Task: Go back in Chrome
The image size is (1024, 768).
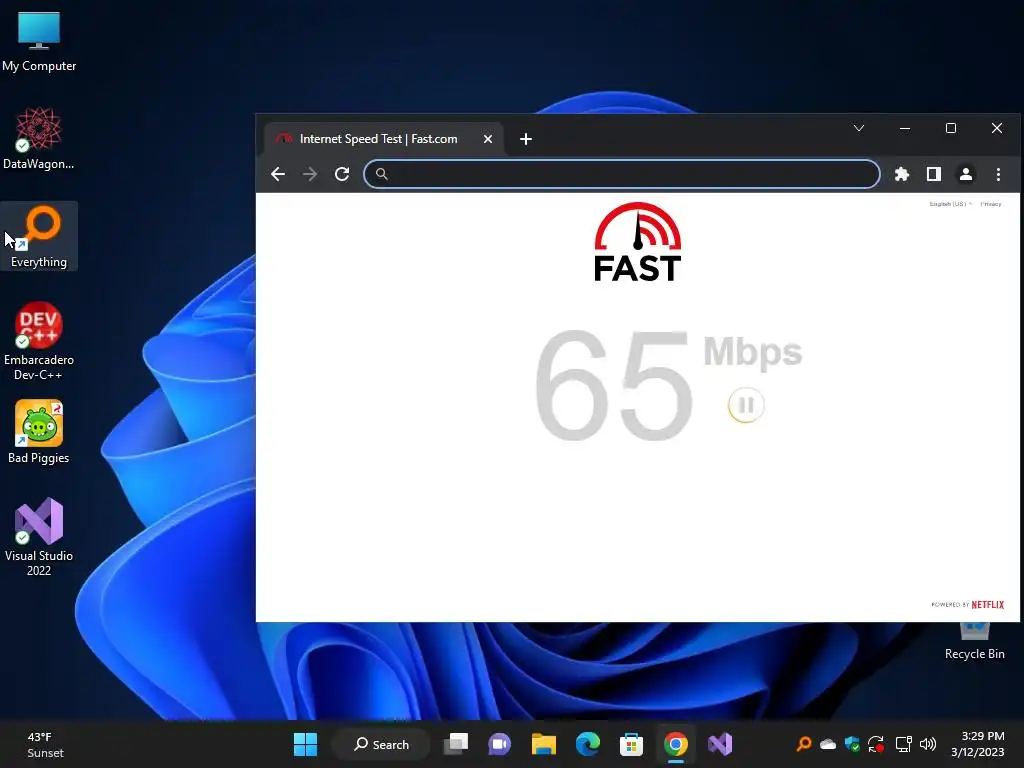Action: click(x=278, y=174)
